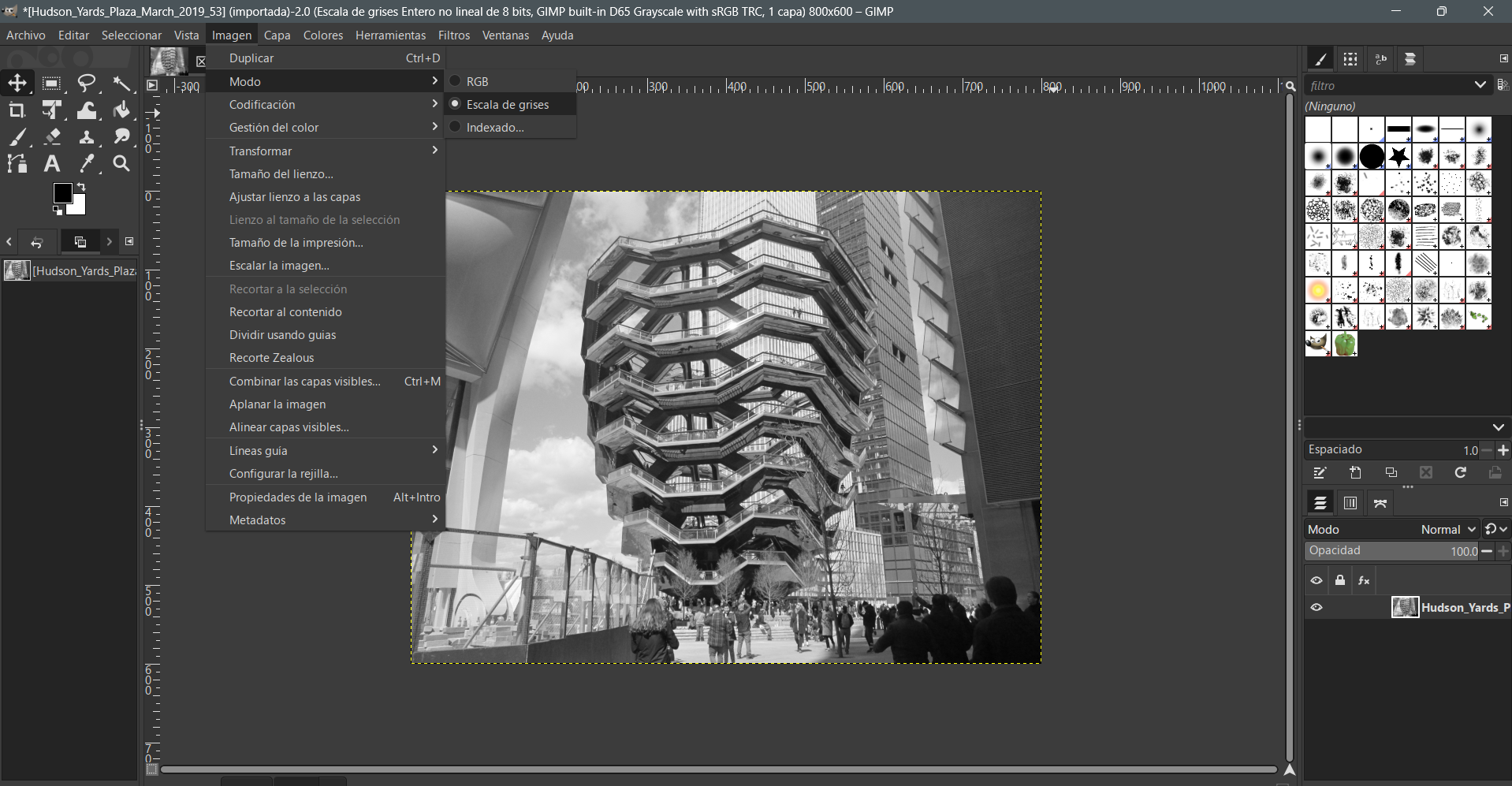This screenshot has height=786, width=1512.
Task: Expand the brush filtro dropdown
Action: pyautogui.click(x=1480, y=85)
